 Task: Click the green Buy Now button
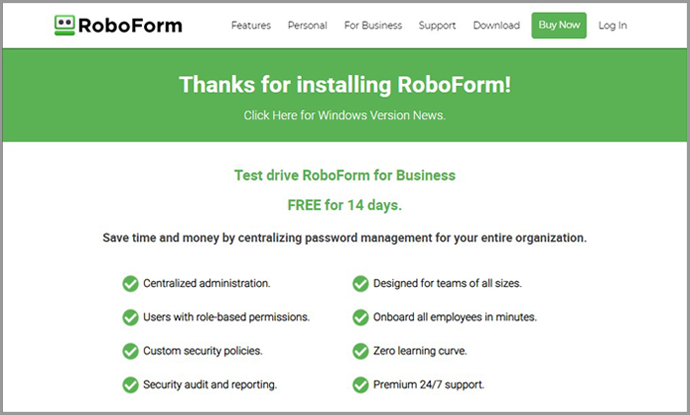pos(559,25)
